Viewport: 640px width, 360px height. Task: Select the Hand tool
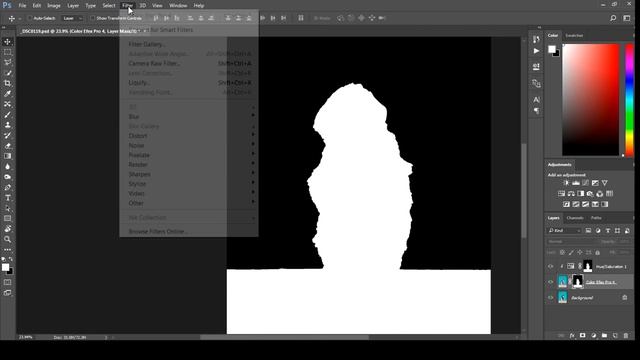click(x=7, y=229)
